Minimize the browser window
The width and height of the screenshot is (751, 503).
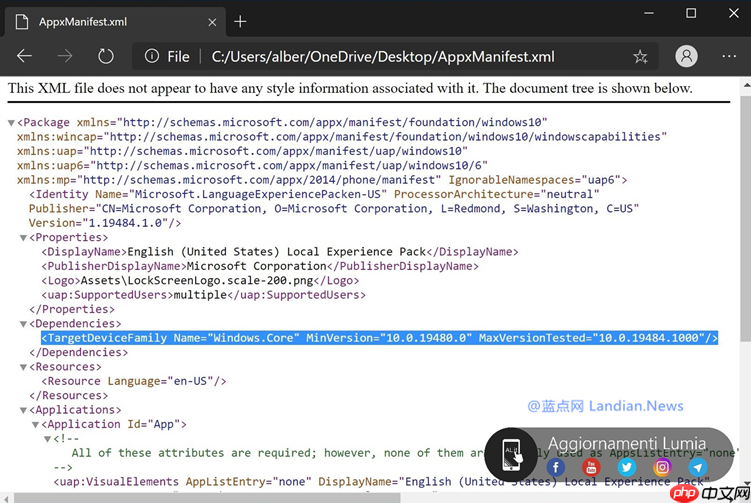pos(649,13)
